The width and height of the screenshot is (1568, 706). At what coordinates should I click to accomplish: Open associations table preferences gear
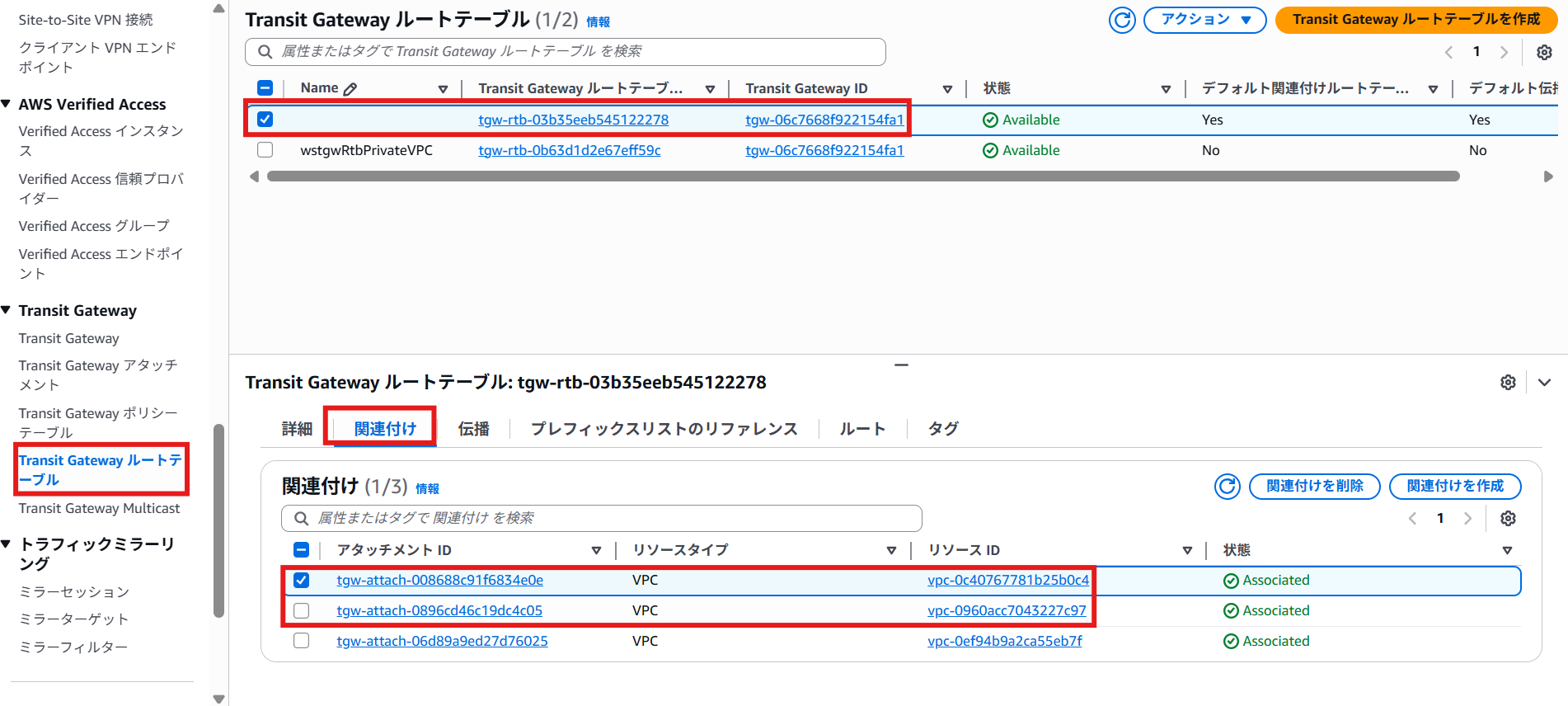pos(1508,518)
